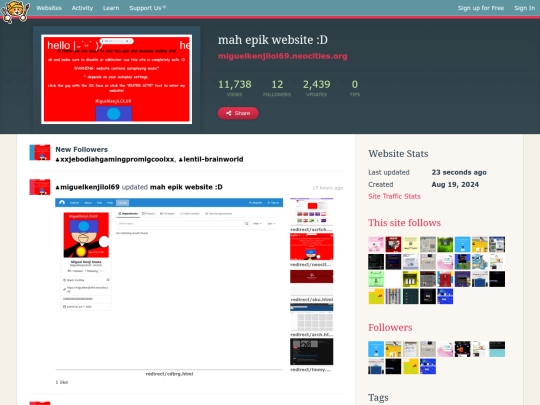The width and height of the screenshot is (540, 405).
Task: Click the Sign In link
Action: click(525, 8)
